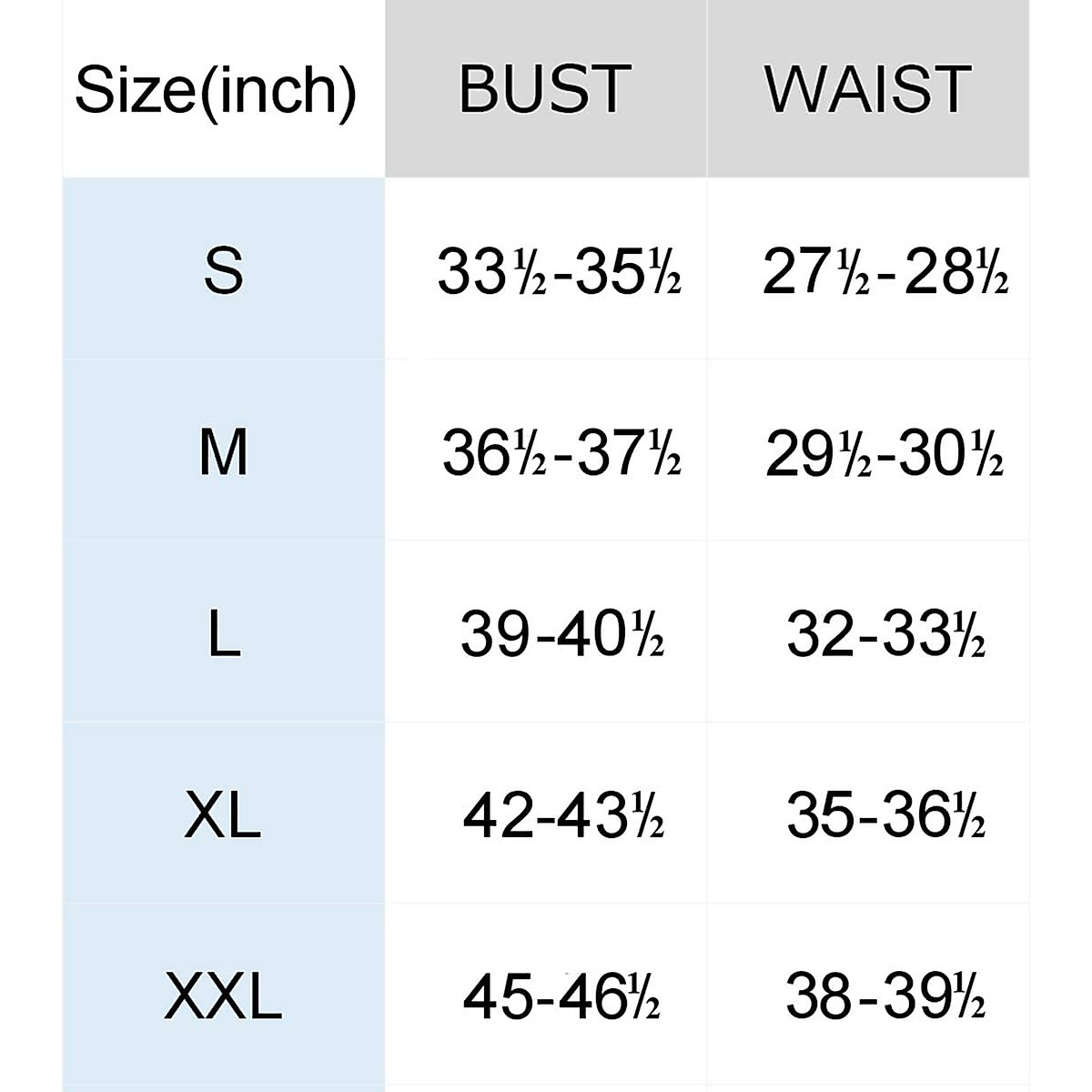Click the 35½ upper bust value
1092x1092 pixels.
point(628,272)
